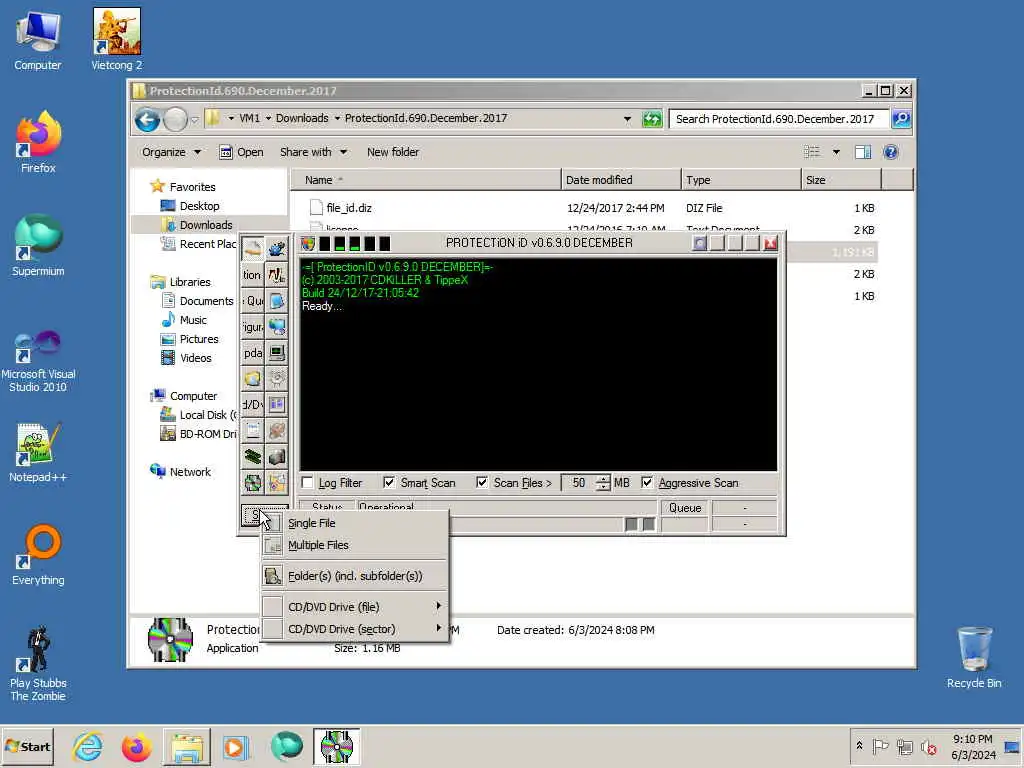Click the blue bug icon in Protection ID sidebar
Viewport: 1024px width, 768px height.
277,249
